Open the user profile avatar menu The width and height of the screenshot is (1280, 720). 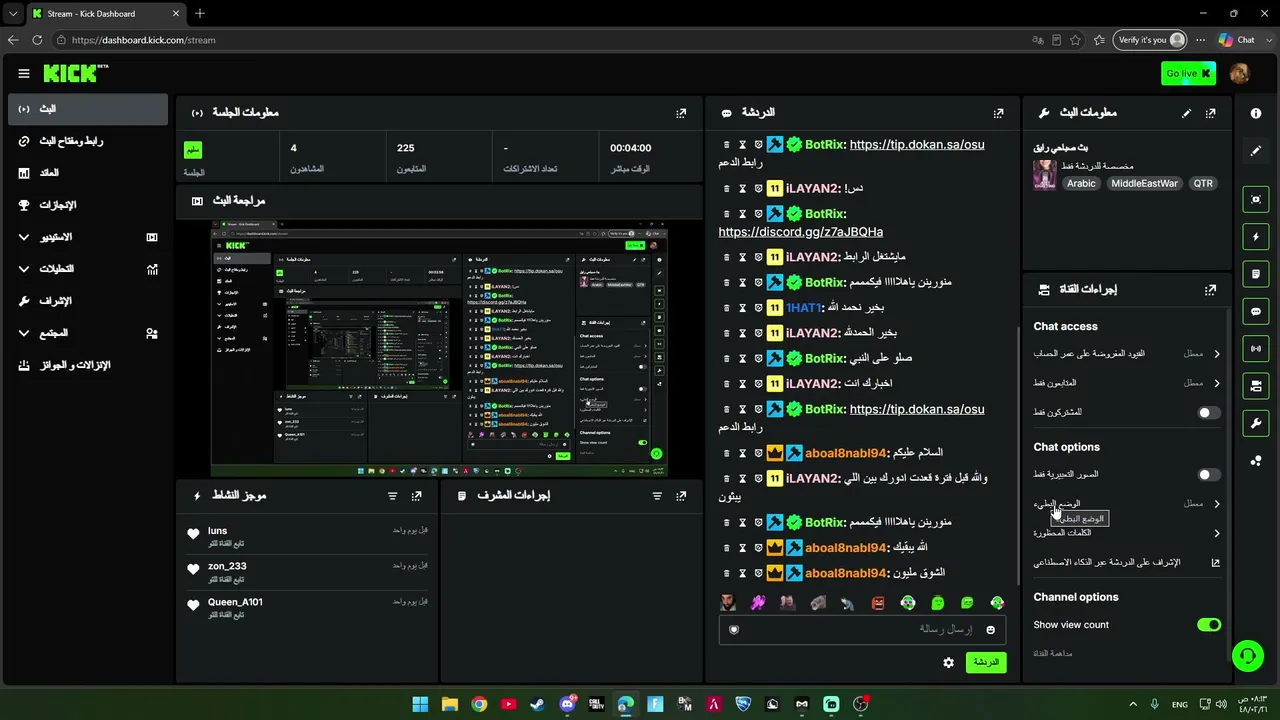[1239, 73]
